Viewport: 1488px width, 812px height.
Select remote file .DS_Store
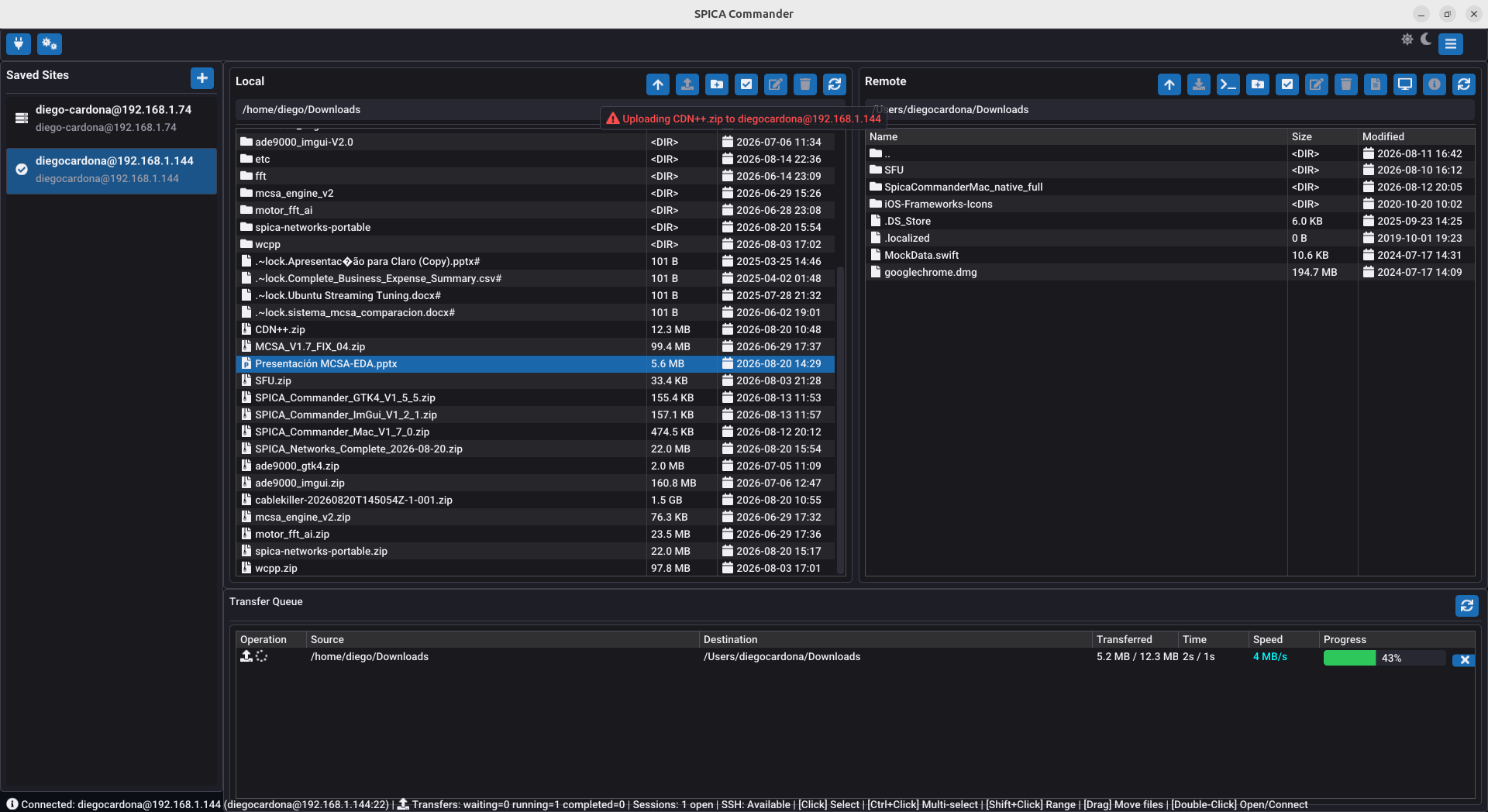(x=1169, y=221)
